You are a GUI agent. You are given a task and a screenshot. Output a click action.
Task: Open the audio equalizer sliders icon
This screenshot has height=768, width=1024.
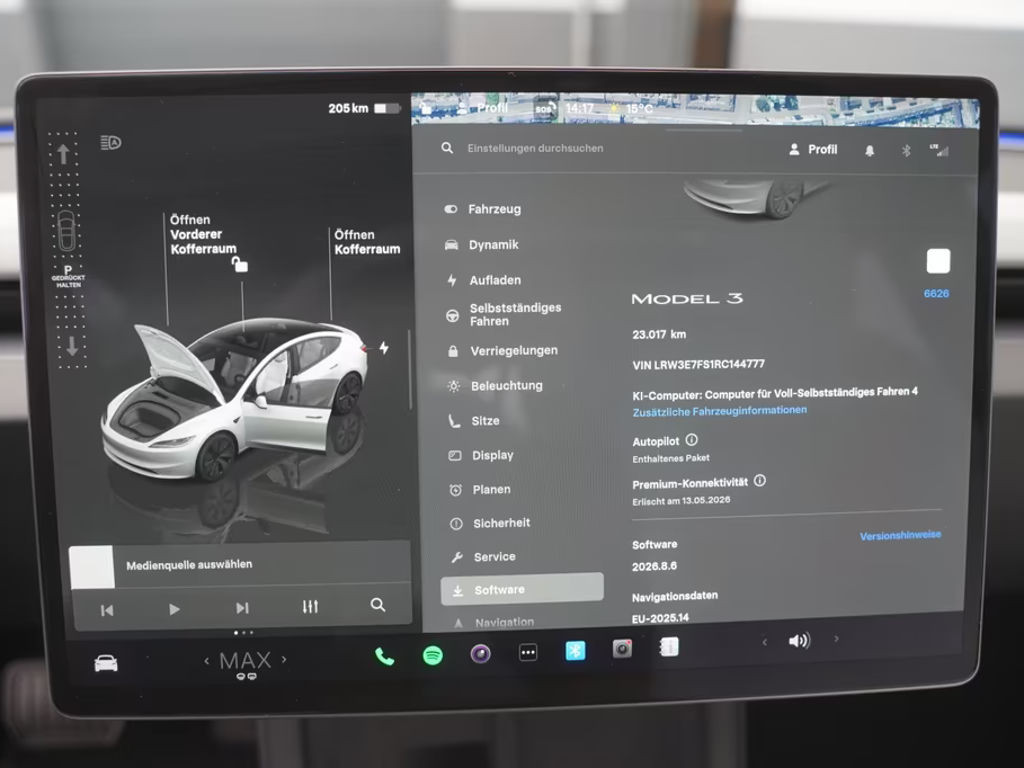click(310, 607)
